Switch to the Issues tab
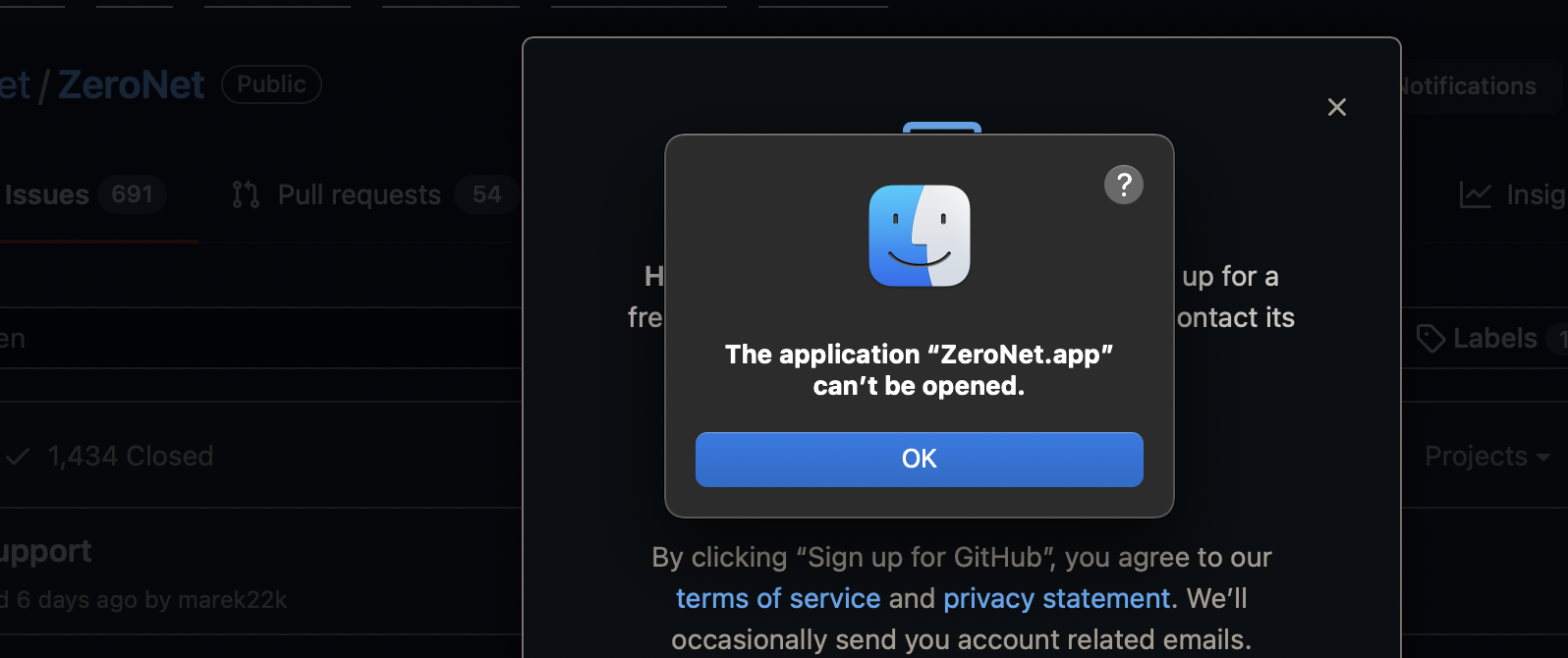This screenshot has width=1568, height=658. coord(47,194)
